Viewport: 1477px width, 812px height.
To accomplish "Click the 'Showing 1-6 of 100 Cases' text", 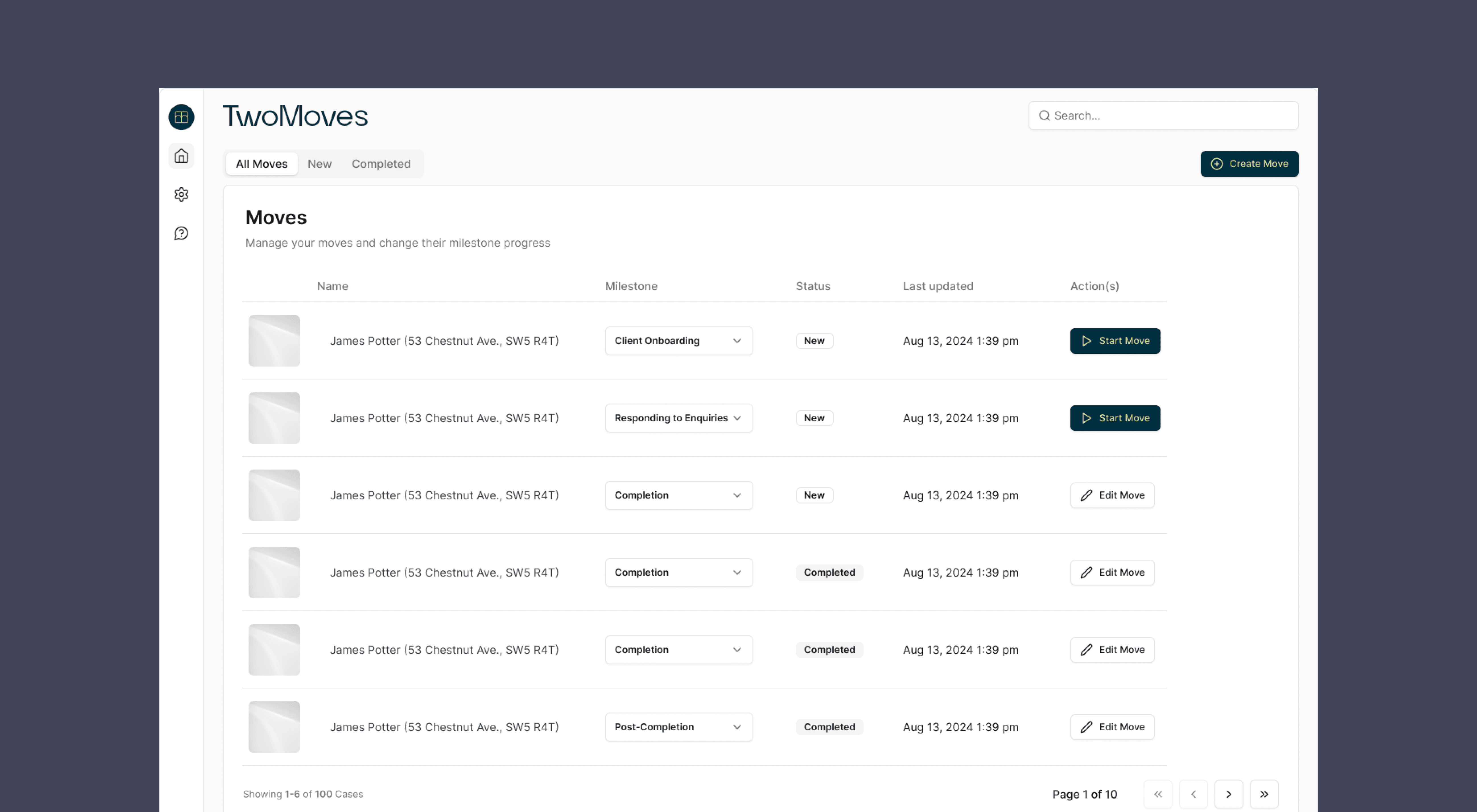I will (x=303, y=794).
